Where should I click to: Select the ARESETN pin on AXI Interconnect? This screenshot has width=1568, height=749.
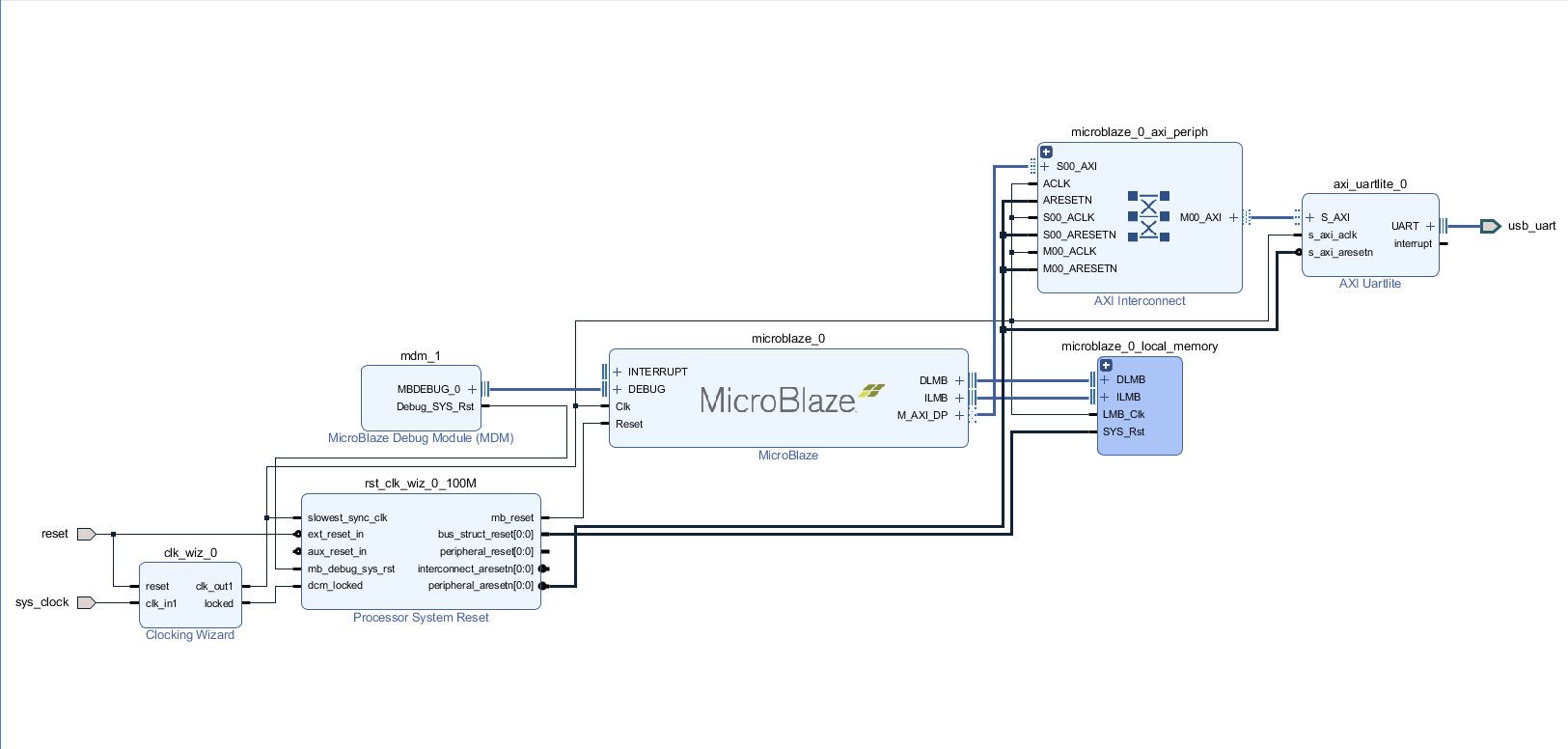tap(1067, 200)
